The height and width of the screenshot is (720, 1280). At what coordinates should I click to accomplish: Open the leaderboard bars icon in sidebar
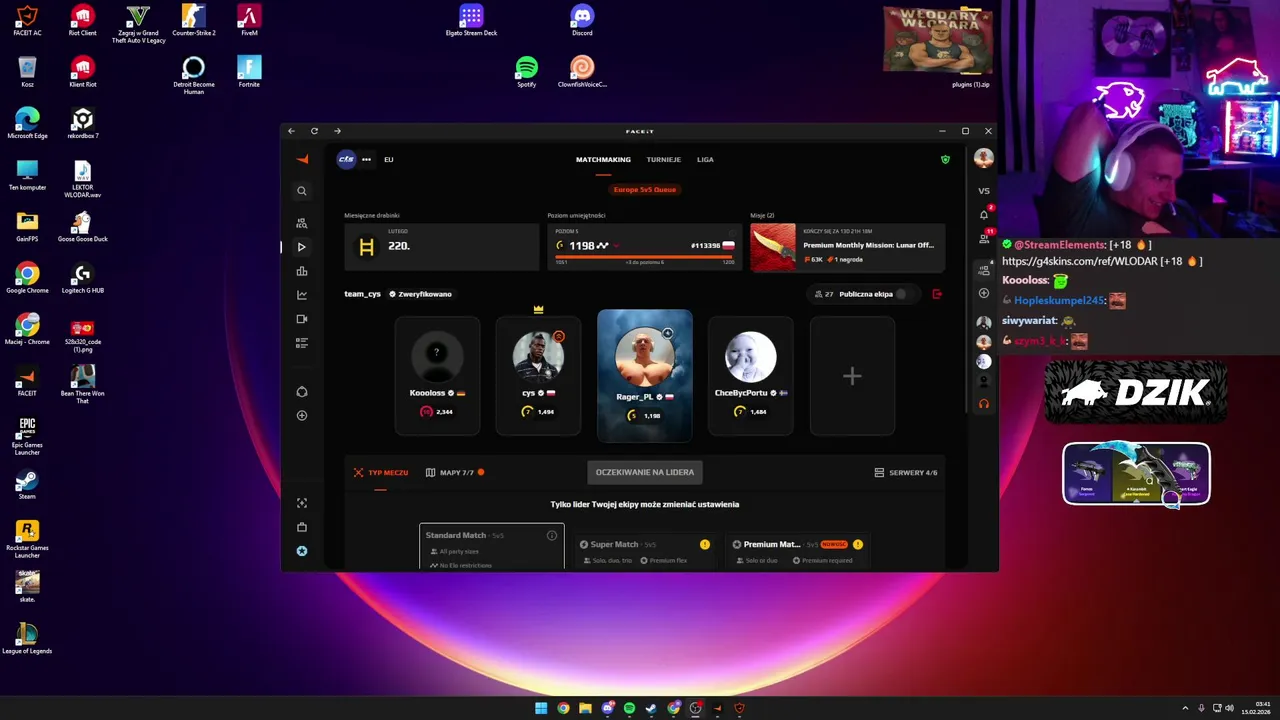click(302, 271)
